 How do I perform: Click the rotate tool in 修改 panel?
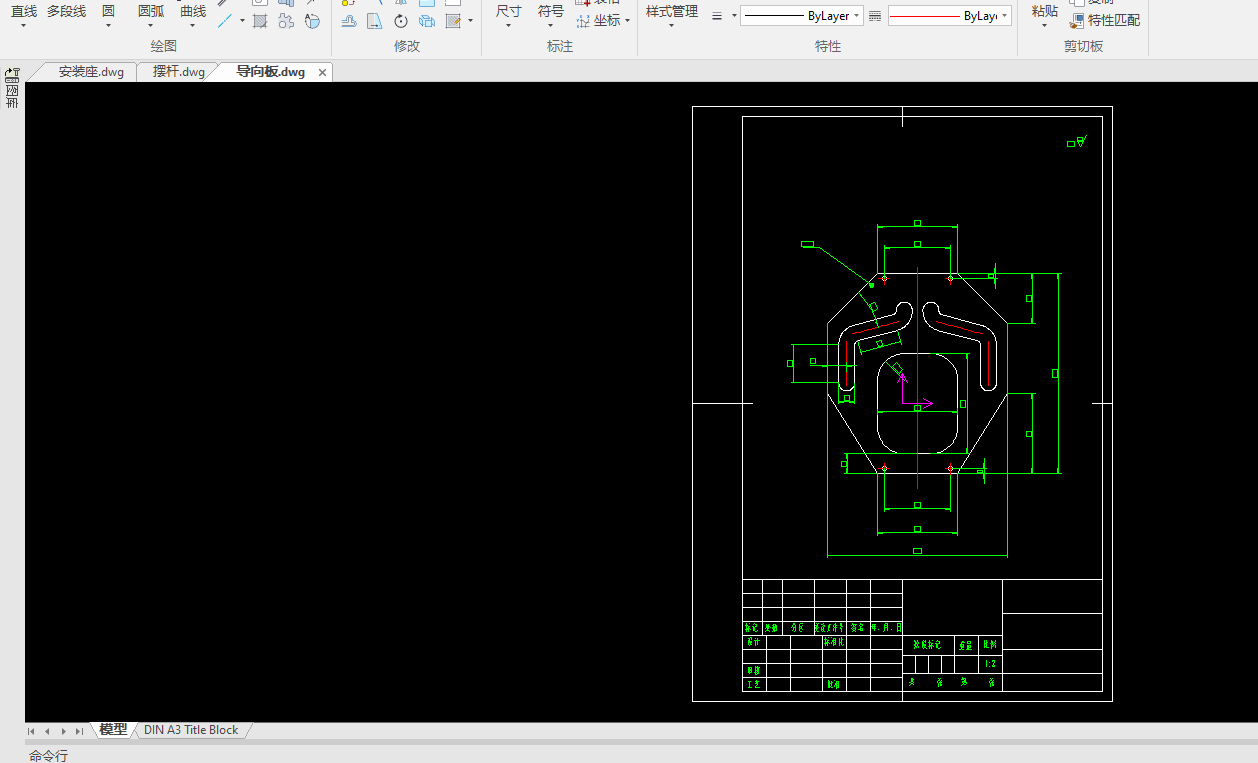[x=401, y=21]
